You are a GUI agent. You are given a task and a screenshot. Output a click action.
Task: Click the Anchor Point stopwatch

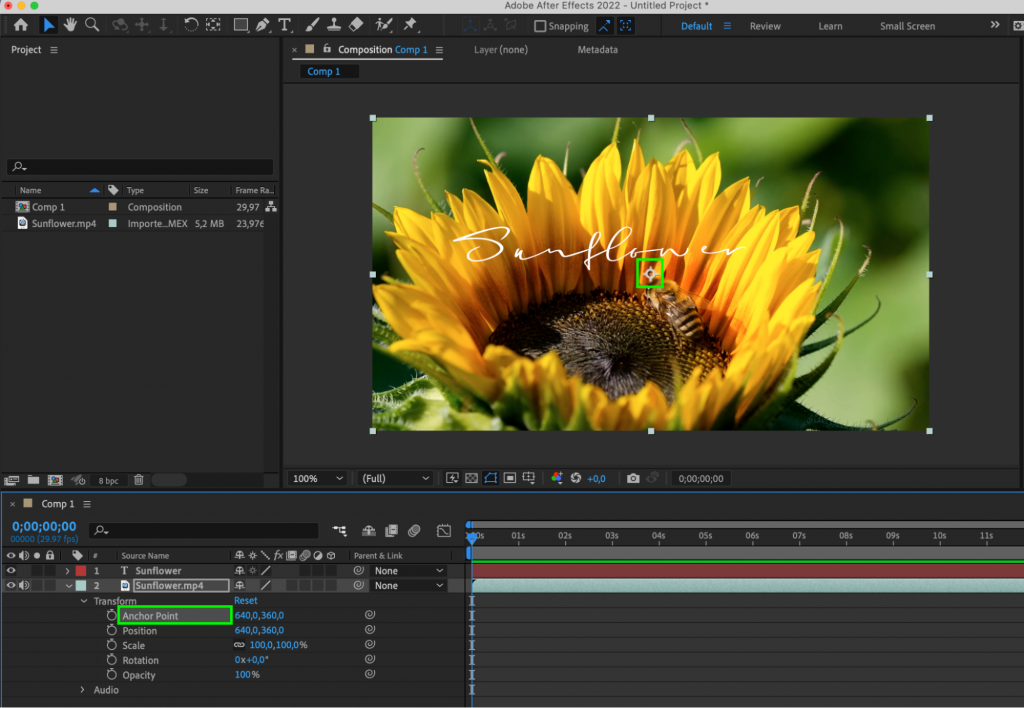(x=112, y=615)
